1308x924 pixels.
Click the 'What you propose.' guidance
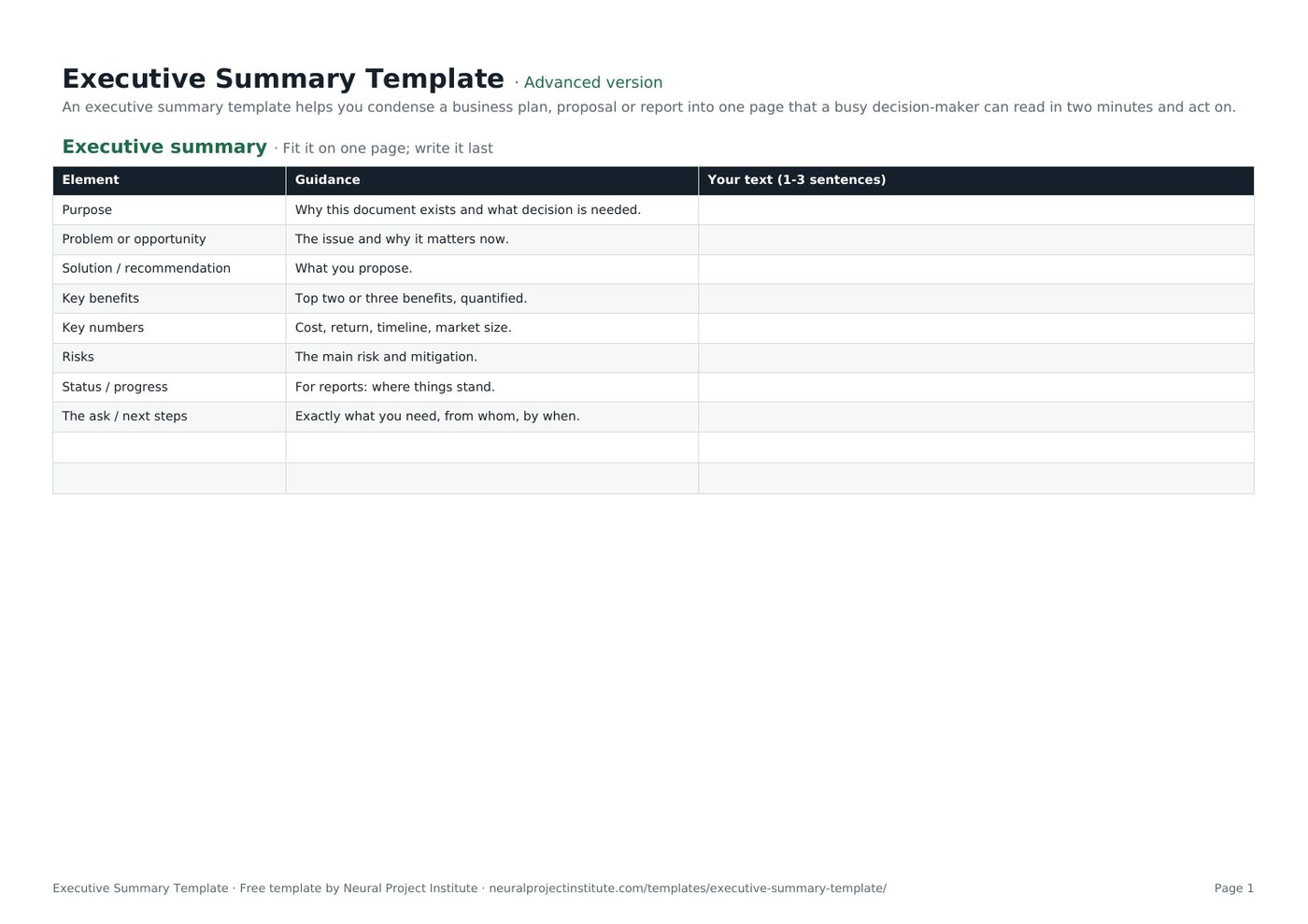(x=353, y=268)
